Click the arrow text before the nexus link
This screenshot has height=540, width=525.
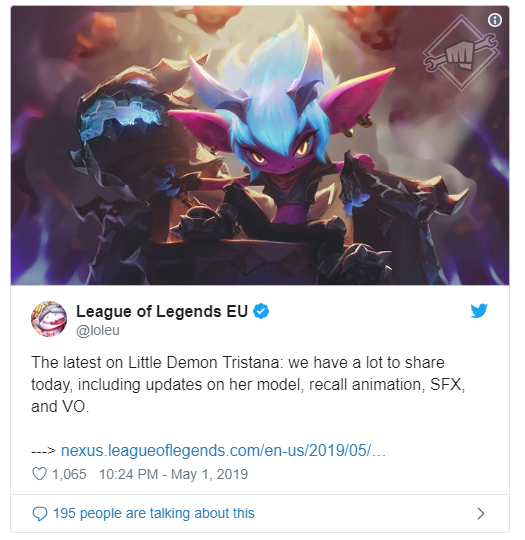(x=43, y=450)
